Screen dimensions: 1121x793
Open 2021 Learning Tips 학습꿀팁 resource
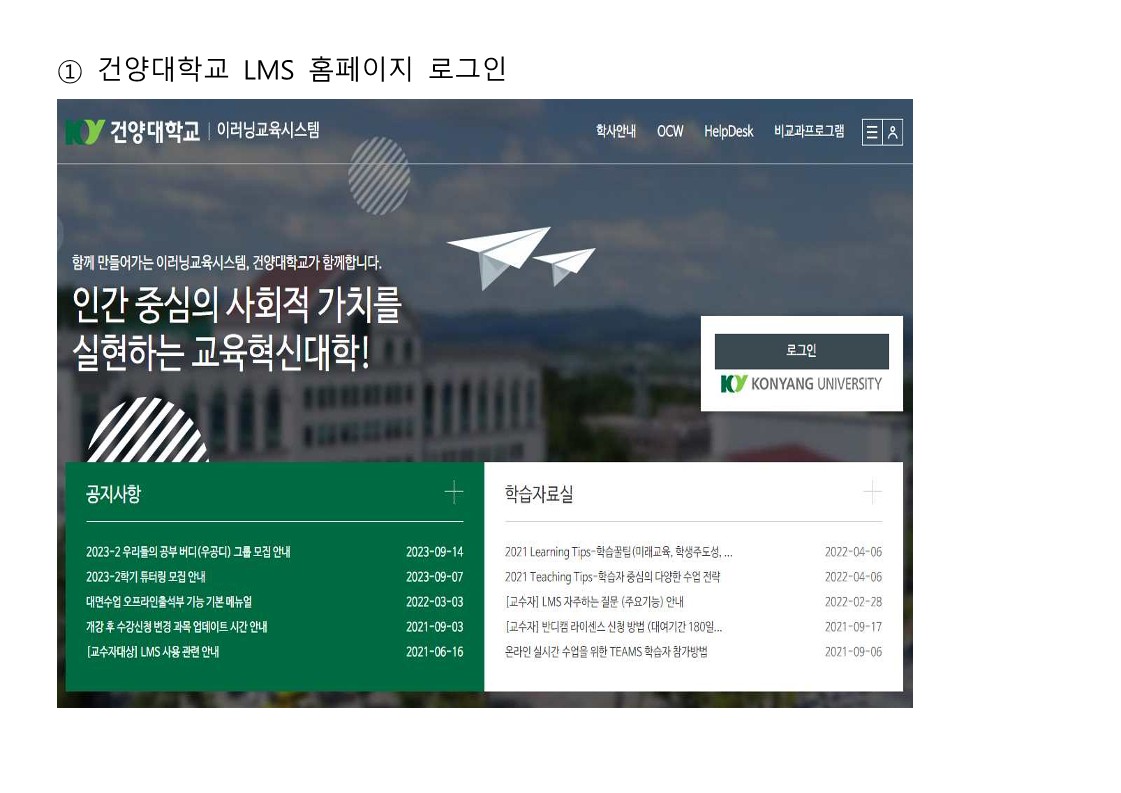(618, 552)
